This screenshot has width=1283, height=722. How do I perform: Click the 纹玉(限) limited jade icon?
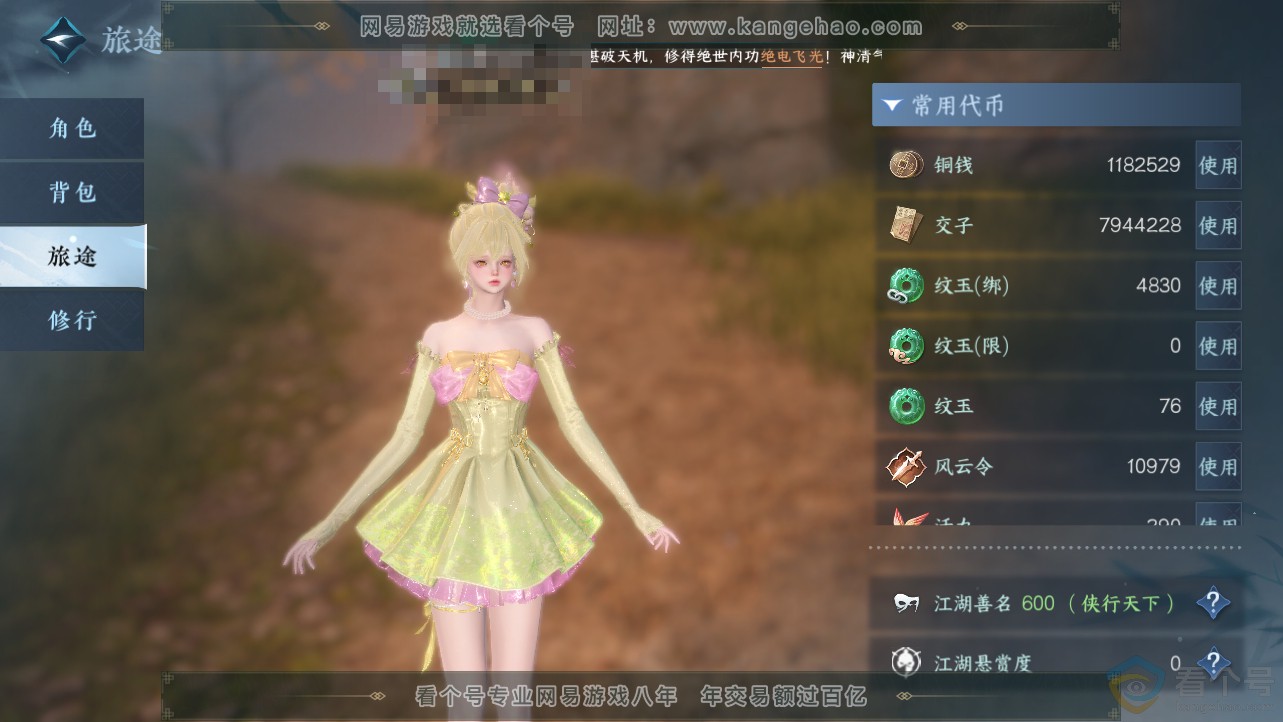click(x=906, y=346)
